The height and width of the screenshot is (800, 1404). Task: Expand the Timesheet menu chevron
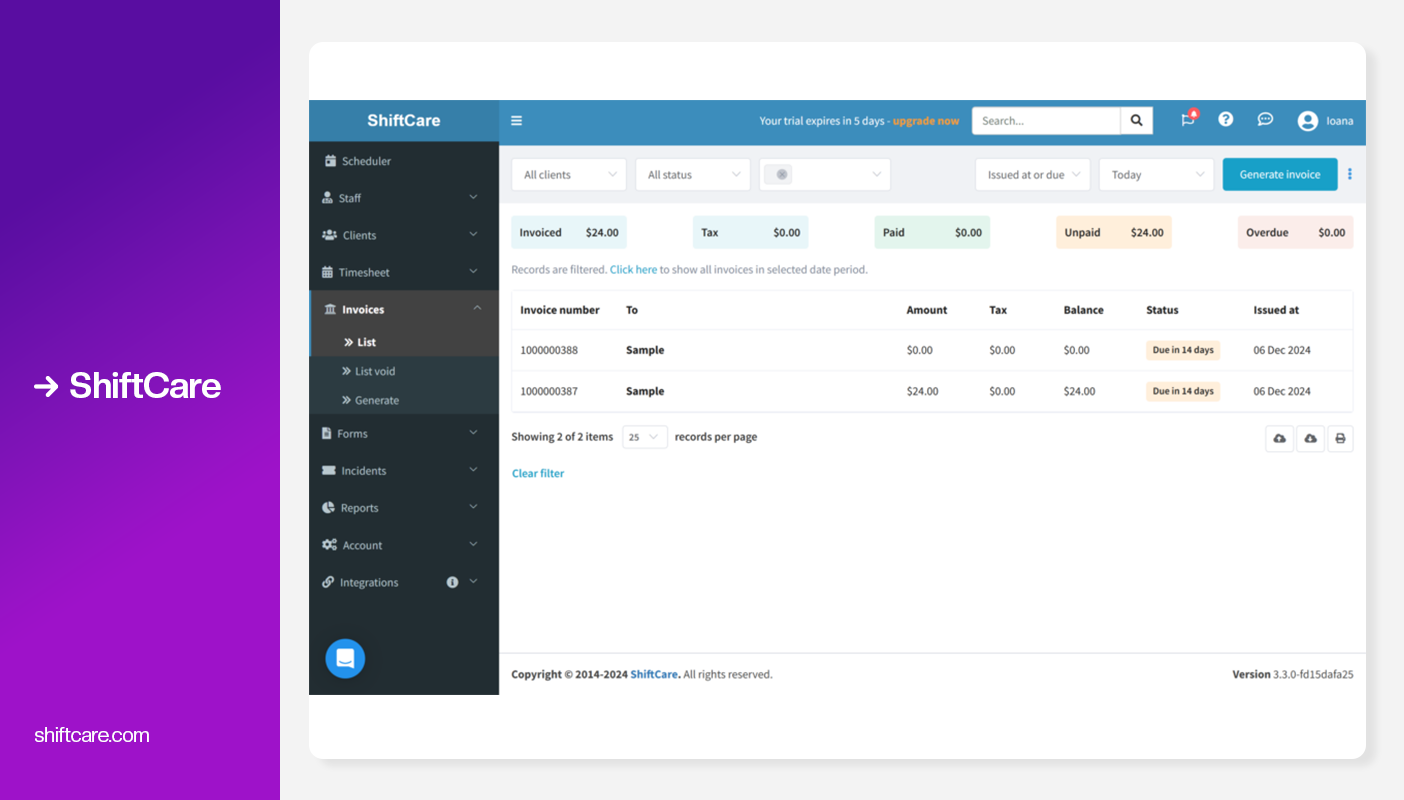[473, 272]
